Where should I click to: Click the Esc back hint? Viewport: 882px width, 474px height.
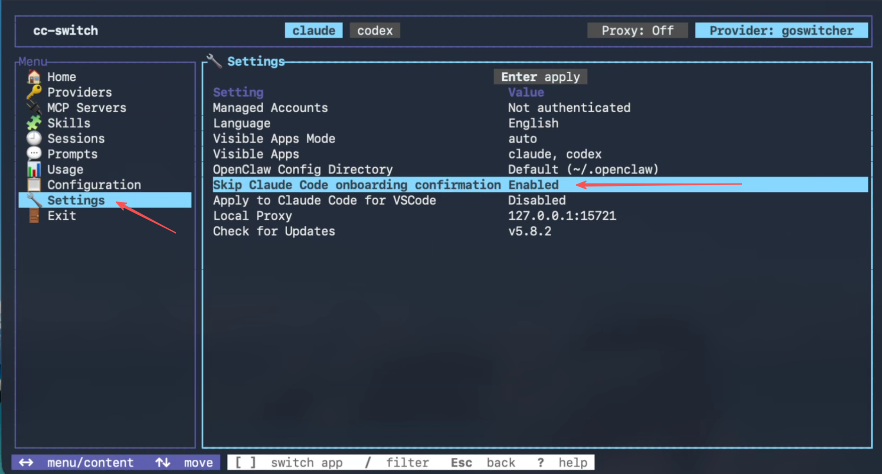tap(483, 462)
